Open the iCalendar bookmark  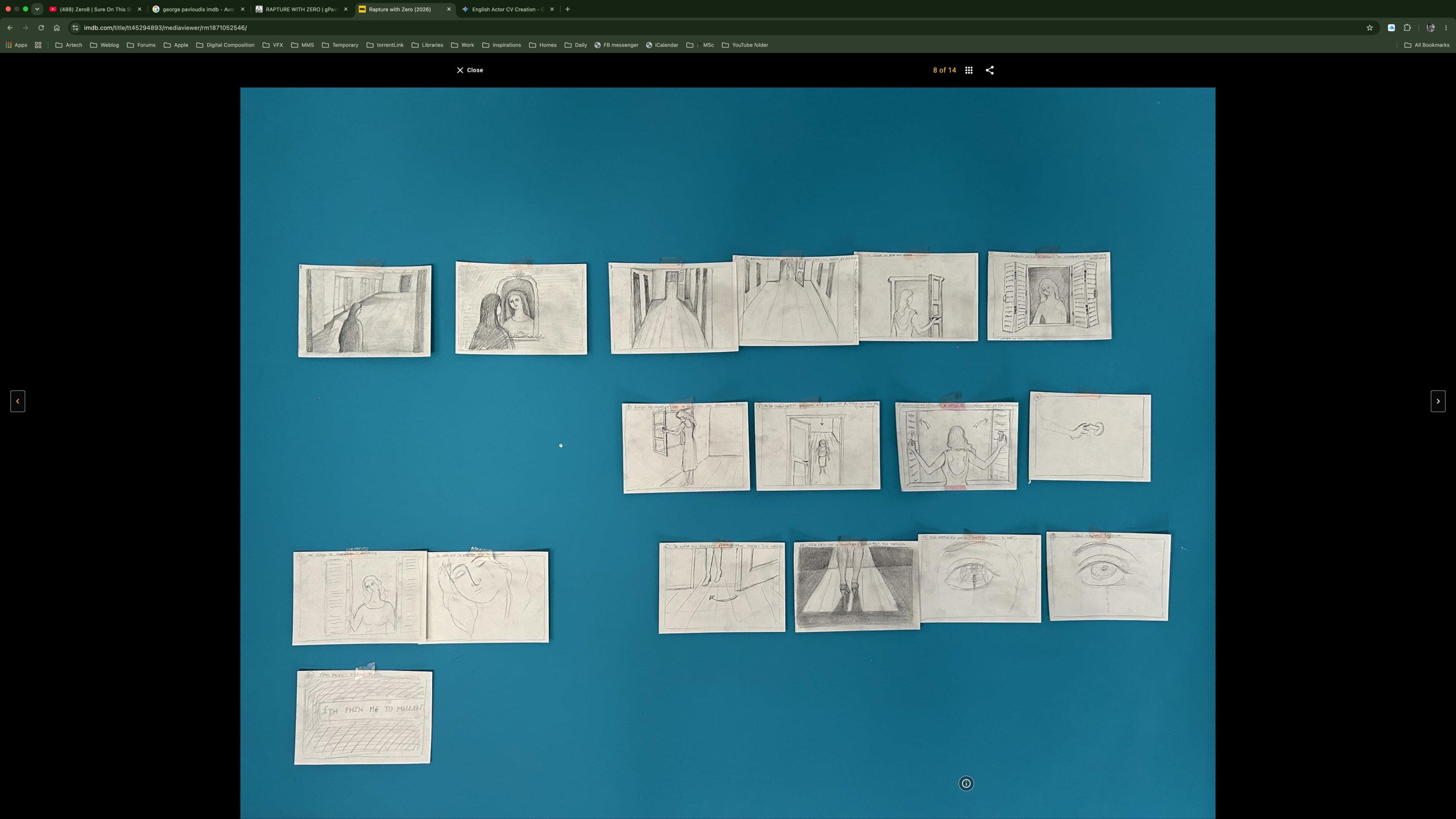point(662,45)
